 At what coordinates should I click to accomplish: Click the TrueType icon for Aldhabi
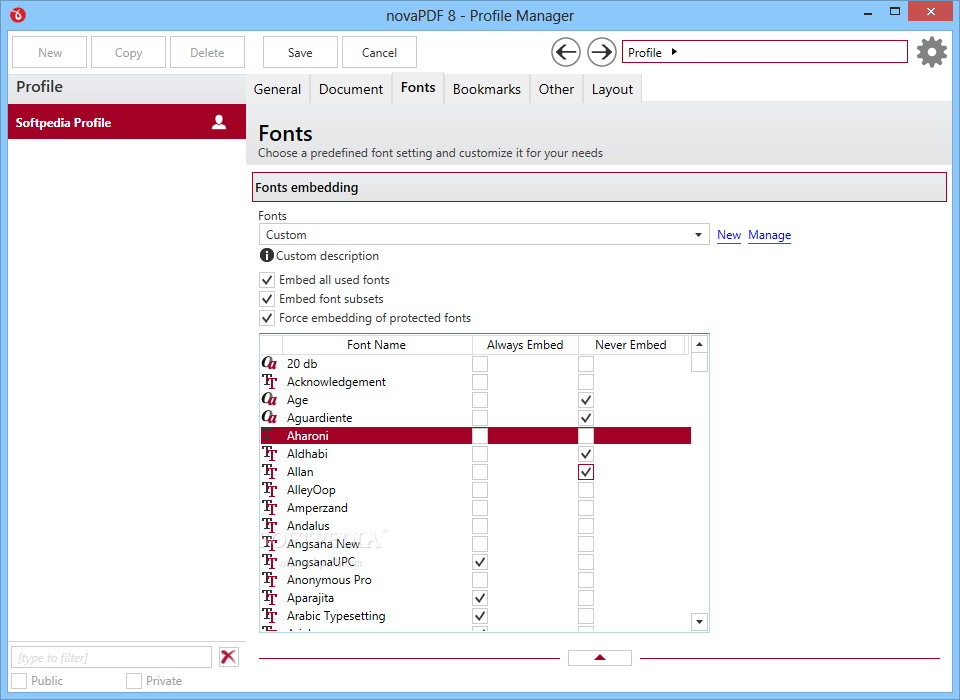[269, 453]
